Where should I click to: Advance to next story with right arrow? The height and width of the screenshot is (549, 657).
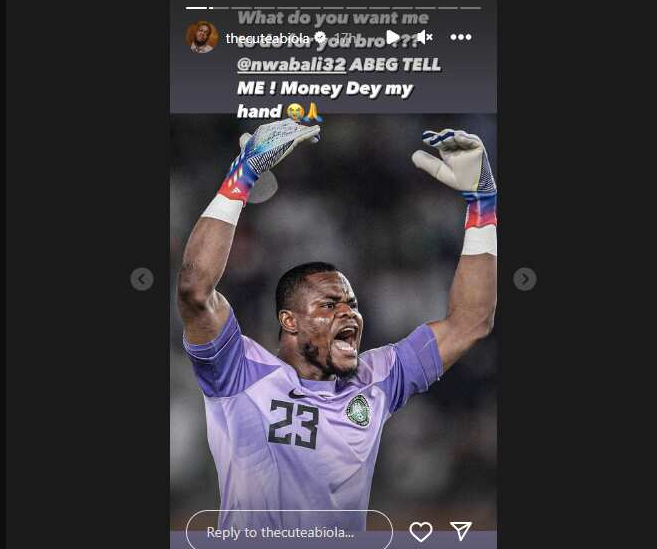point(525,279)
